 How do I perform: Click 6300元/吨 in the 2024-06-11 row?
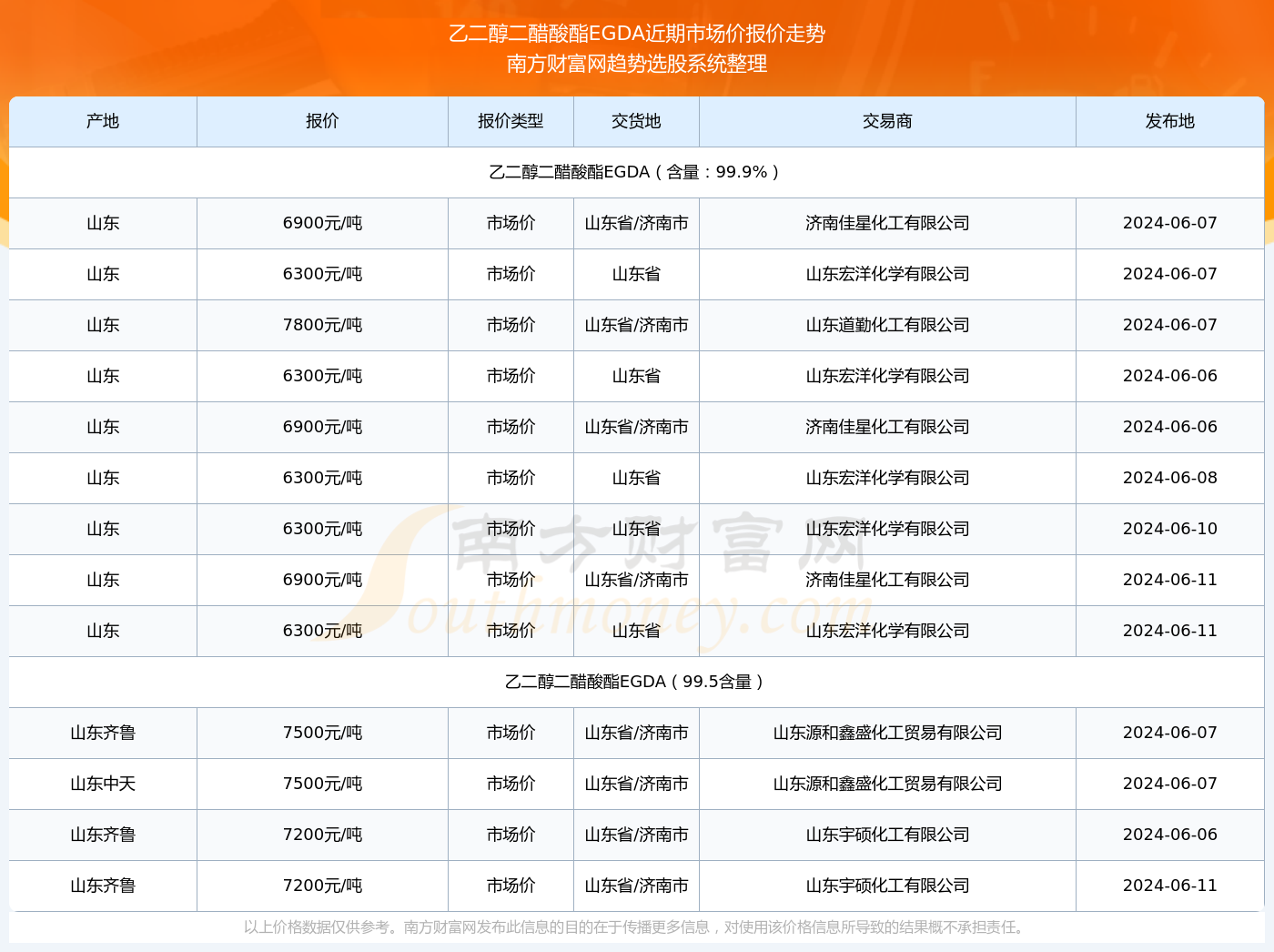[x=322, y=631]
